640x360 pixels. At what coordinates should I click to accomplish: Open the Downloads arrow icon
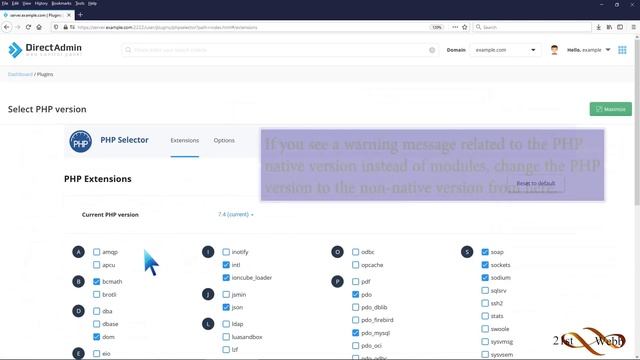(598, 27)
